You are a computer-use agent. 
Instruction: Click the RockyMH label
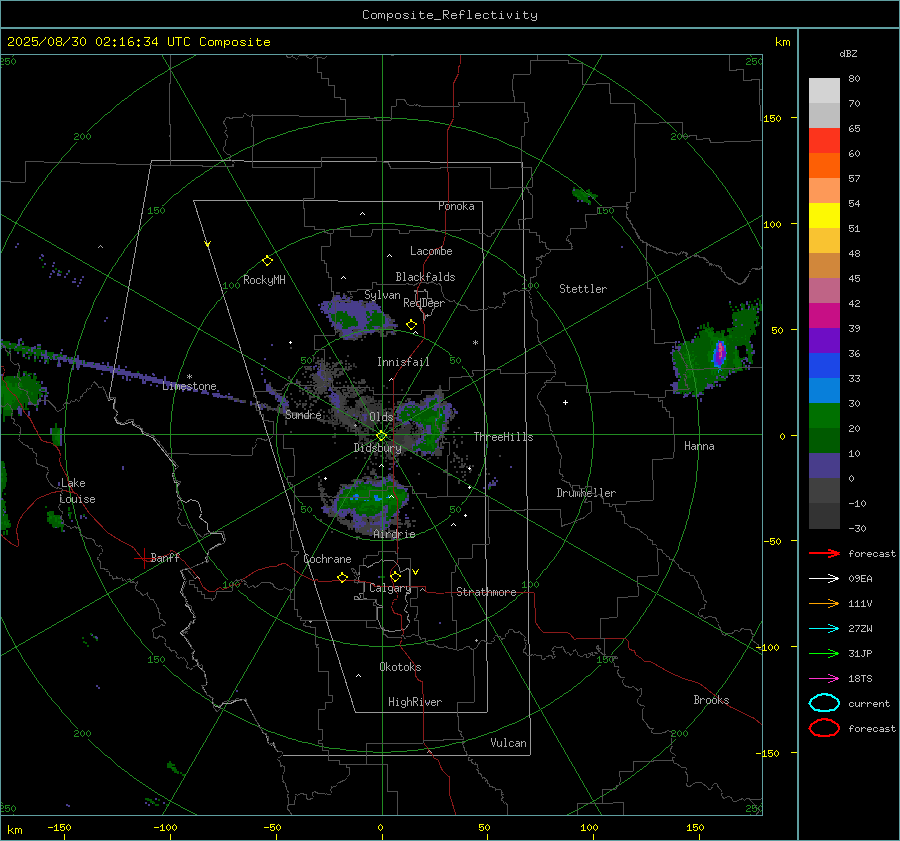pyautogui.click(x=264, y=280)
